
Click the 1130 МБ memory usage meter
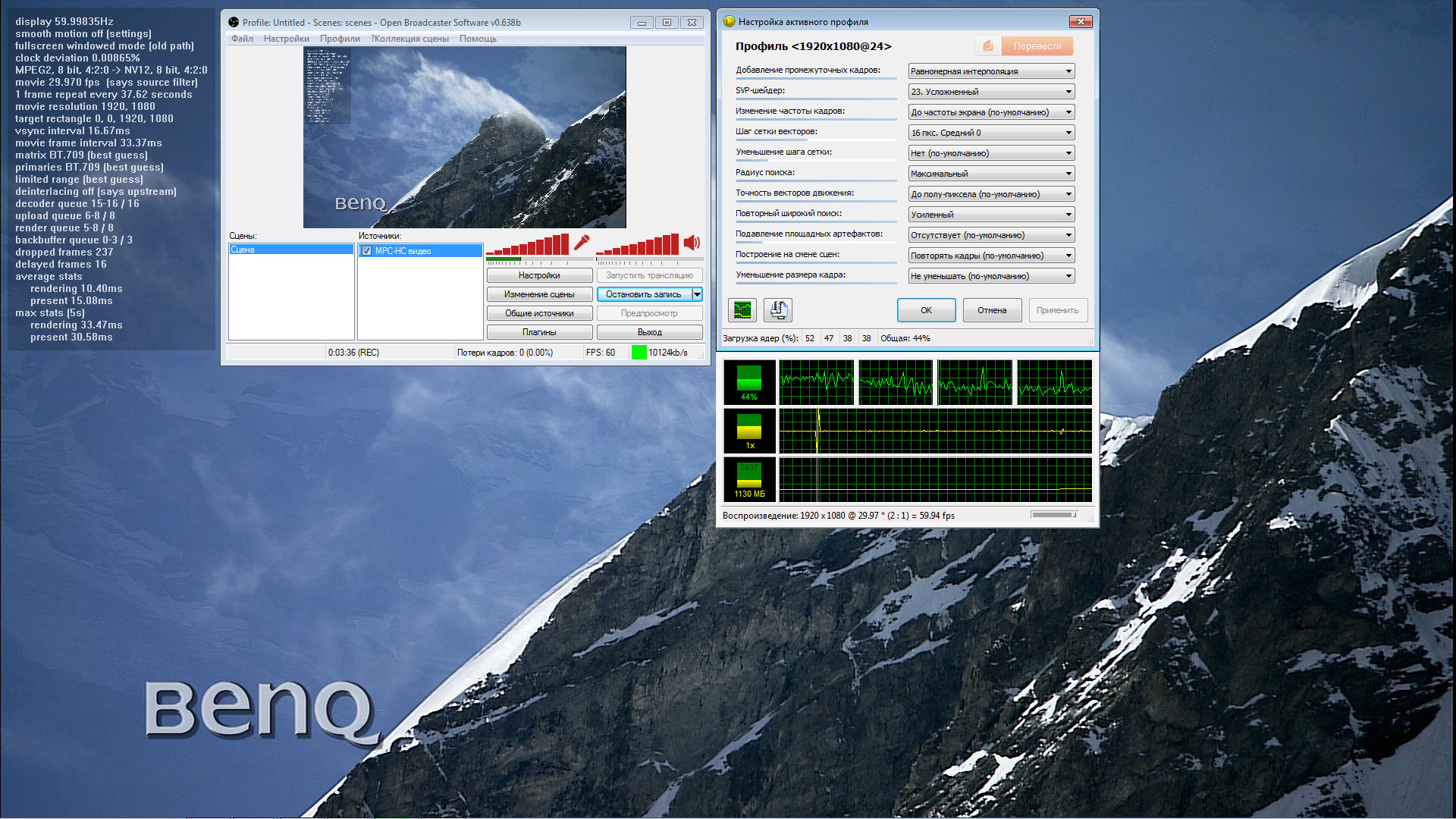[749, 479]
